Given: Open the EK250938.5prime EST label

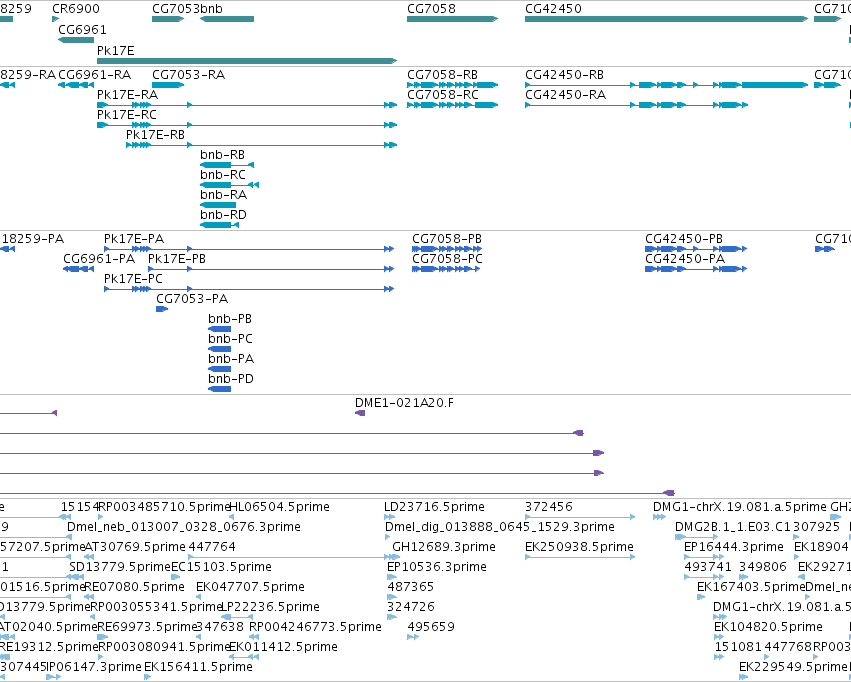Looking at the screenshot, I should click(579, 547).
